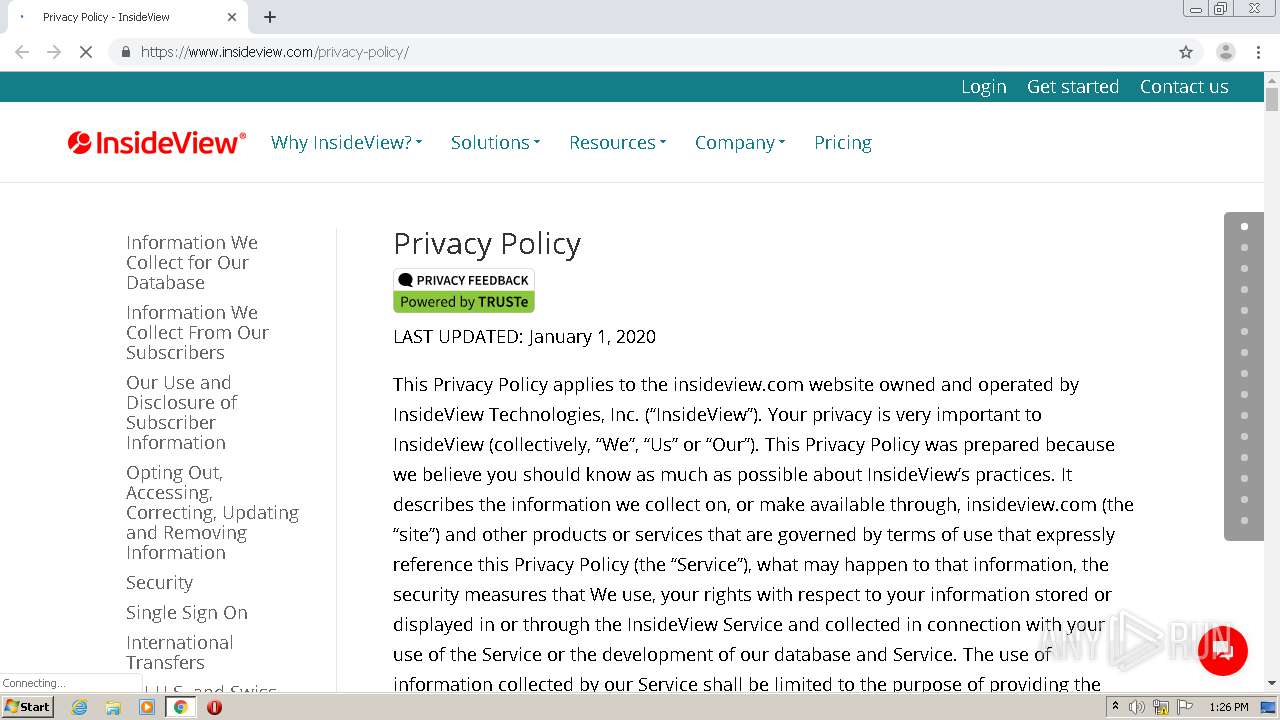1280x720 pixels.
Task: Bookmark this page with star icon
Action: (1186, 52)
